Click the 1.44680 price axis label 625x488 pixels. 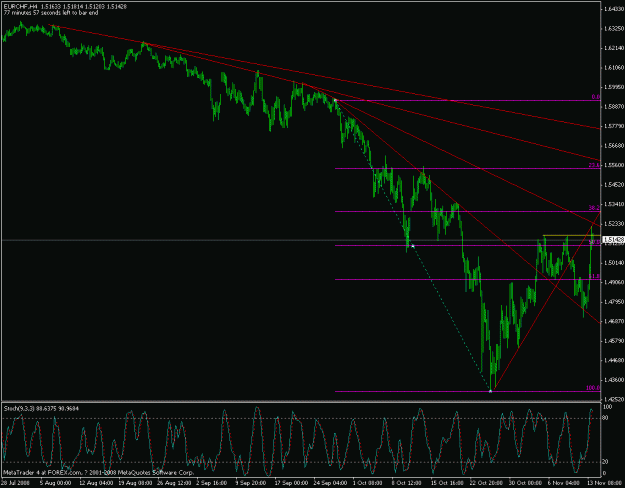click(614, 360)
